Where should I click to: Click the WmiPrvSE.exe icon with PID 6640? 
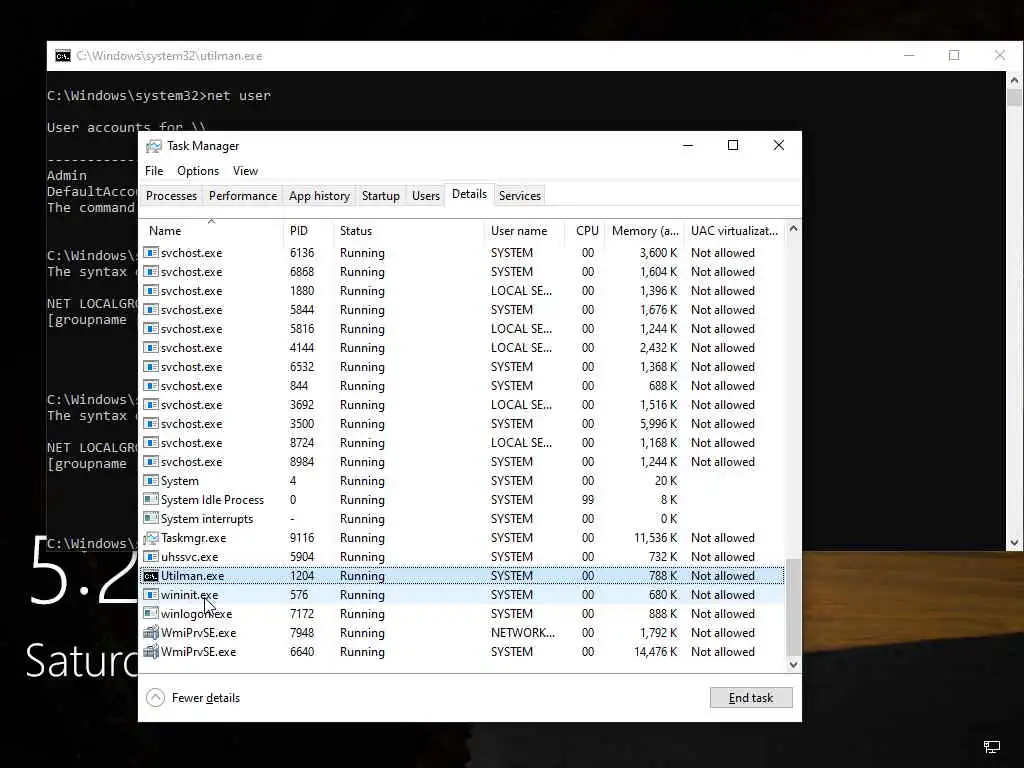click(x=151, y=652)
